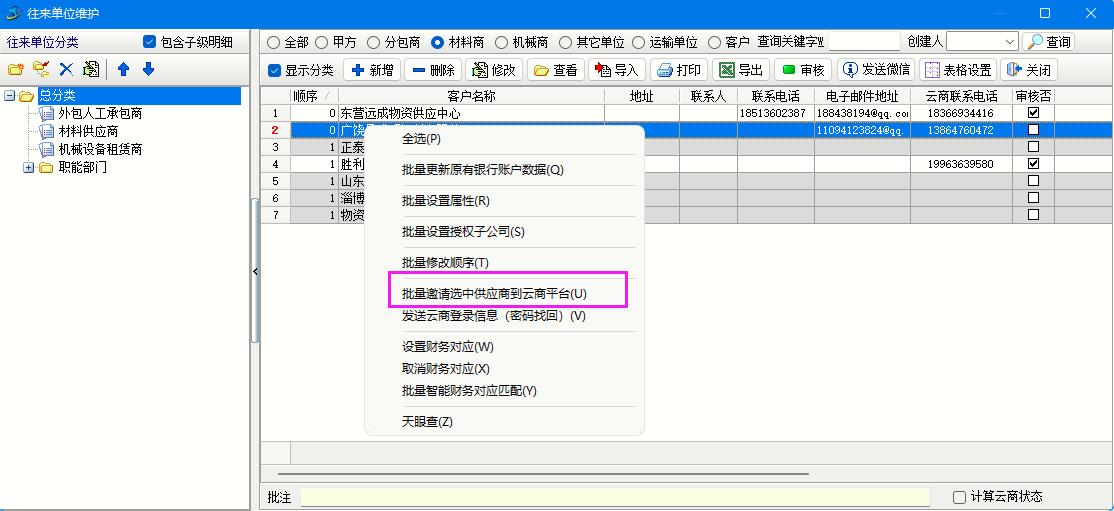1114x511 pixels.
Task: Click 发送微信 send WeChat button
Action: tap(874, 70)
